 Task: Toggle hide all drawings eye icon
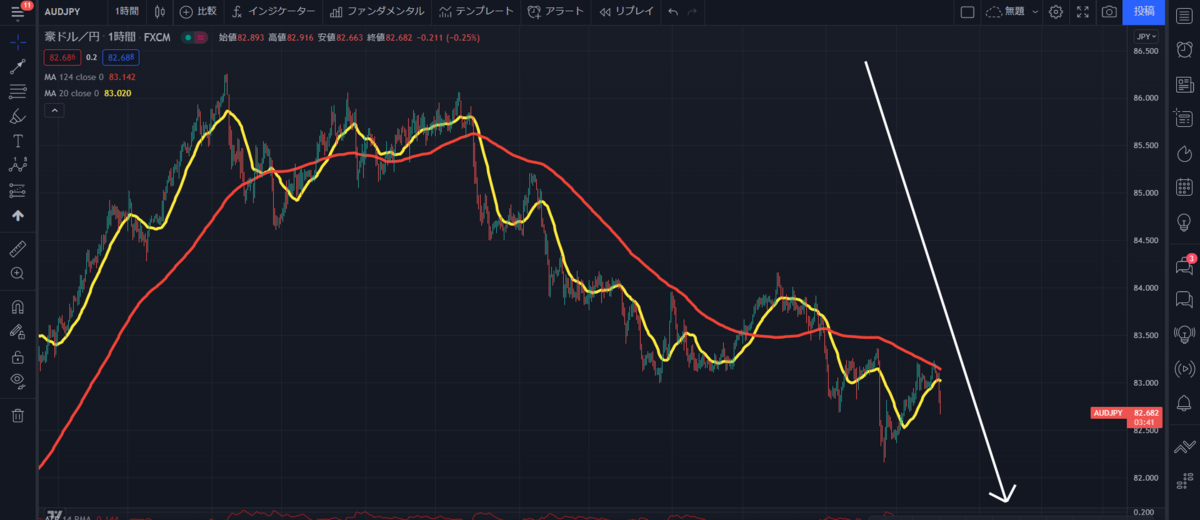coord(17,380)
